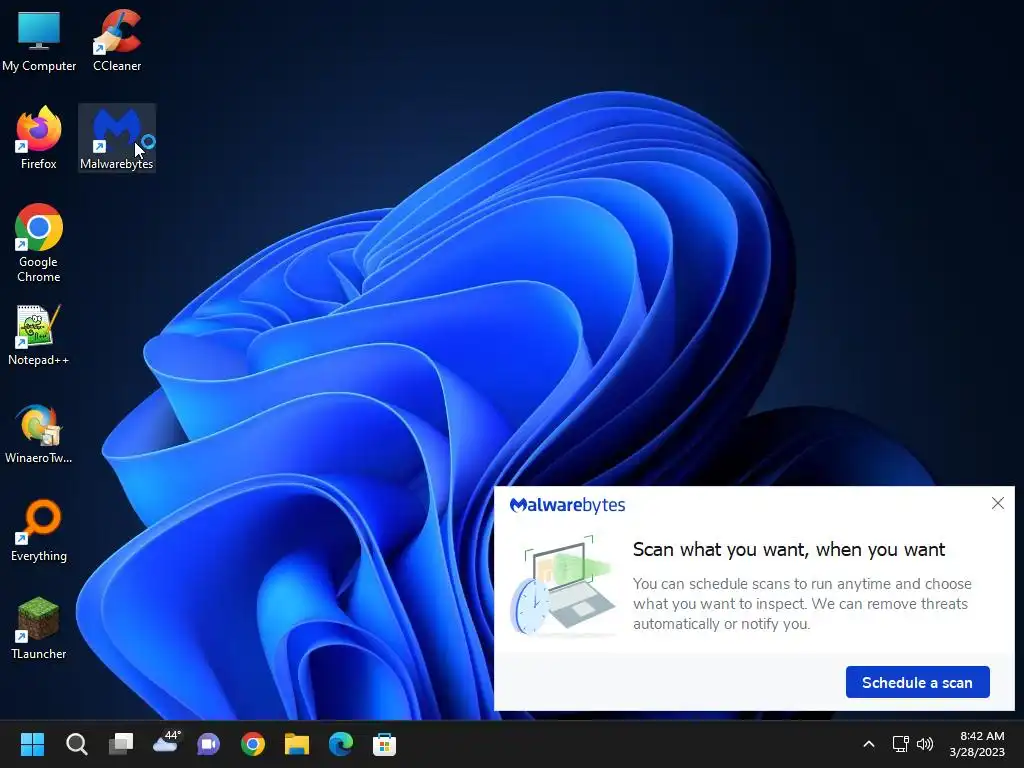The height and width of the screenshot is (768, 1024).
Task: Select the WinaeroTweaker desktop shortcut
Action: coord(39,434)
